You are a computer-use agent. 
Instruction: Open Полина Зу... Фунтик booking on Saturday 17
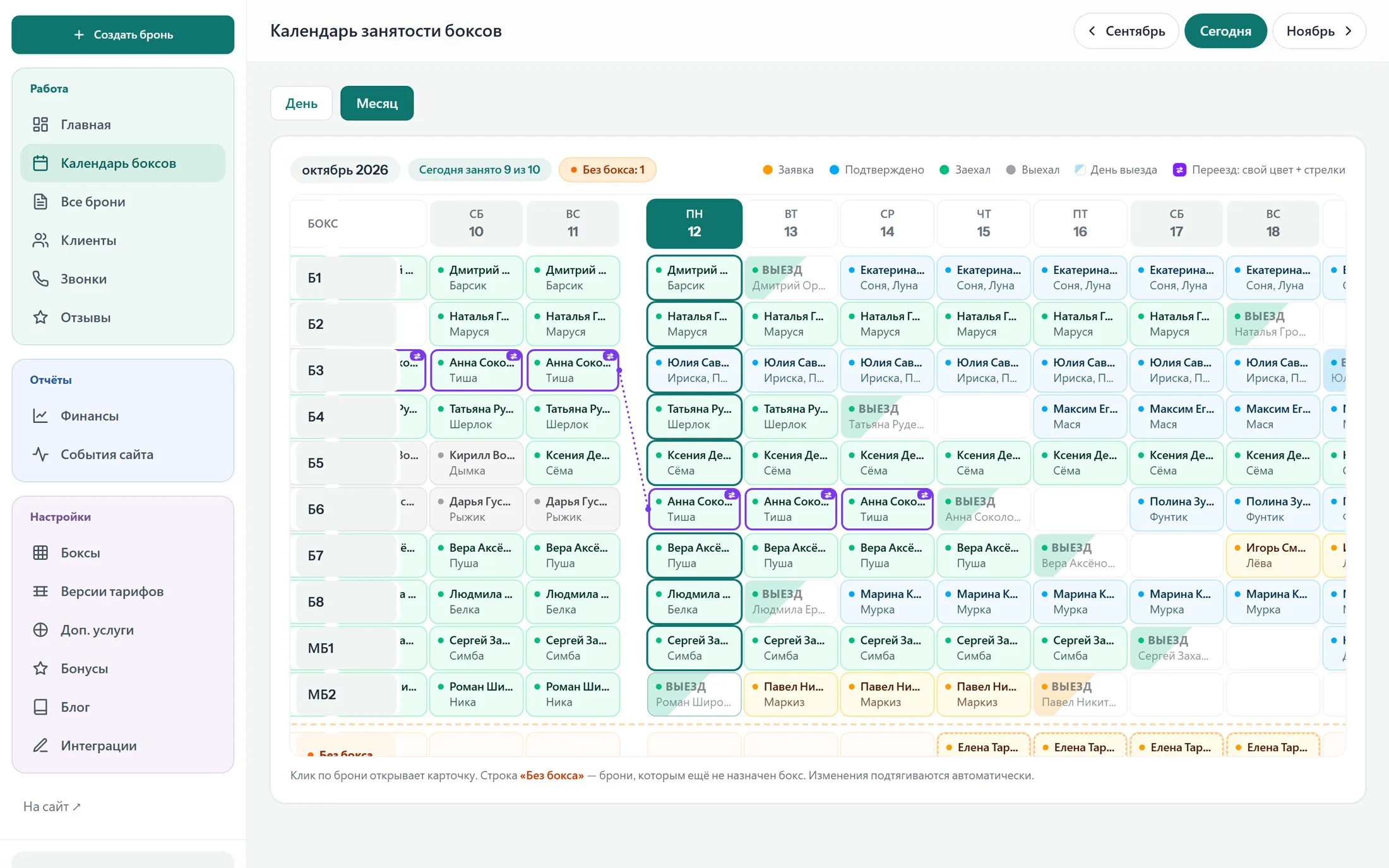click(x=1176, y=509)
